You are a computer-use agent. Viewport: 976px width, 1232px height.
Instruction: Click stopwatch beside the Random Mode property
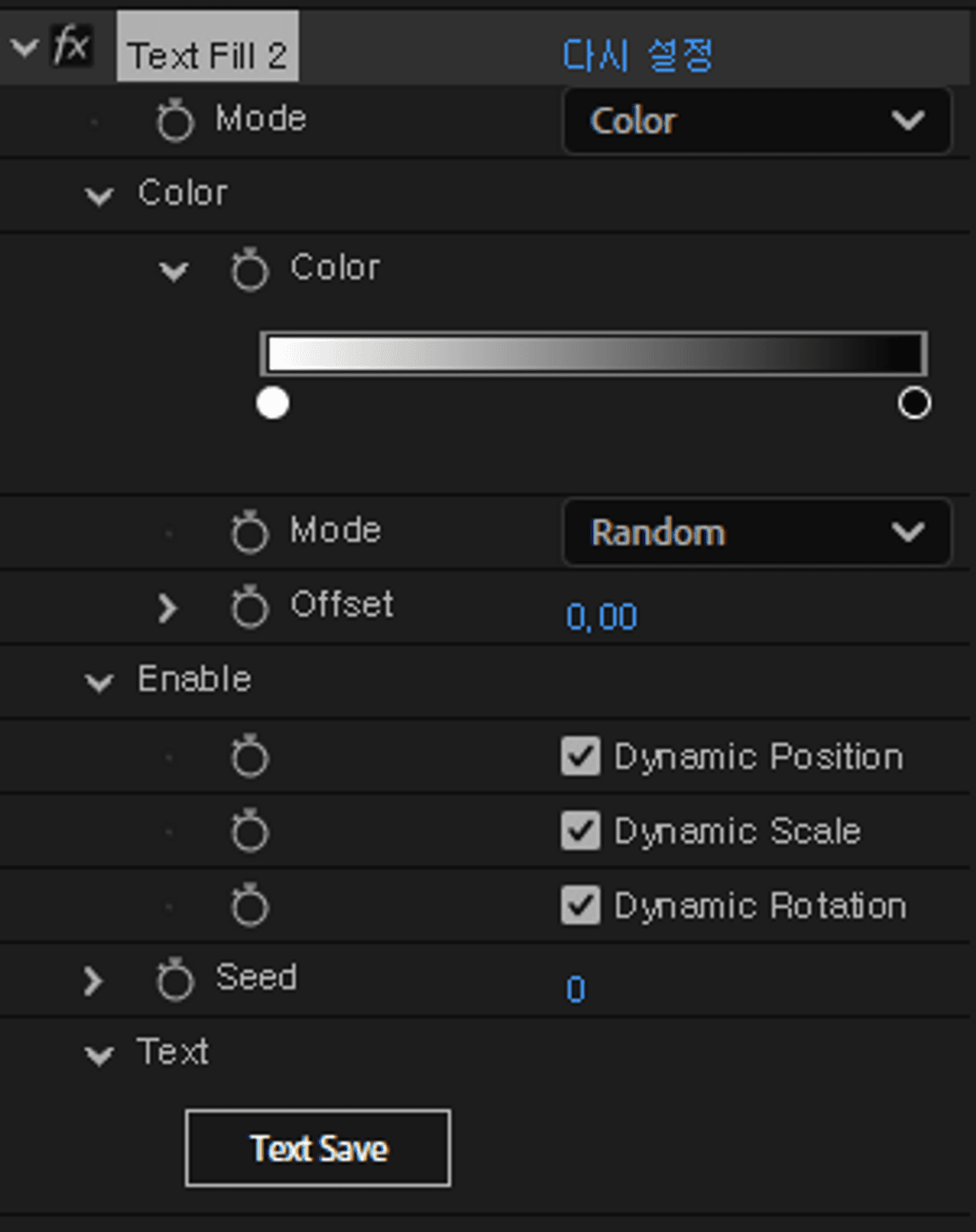[249, 533]
